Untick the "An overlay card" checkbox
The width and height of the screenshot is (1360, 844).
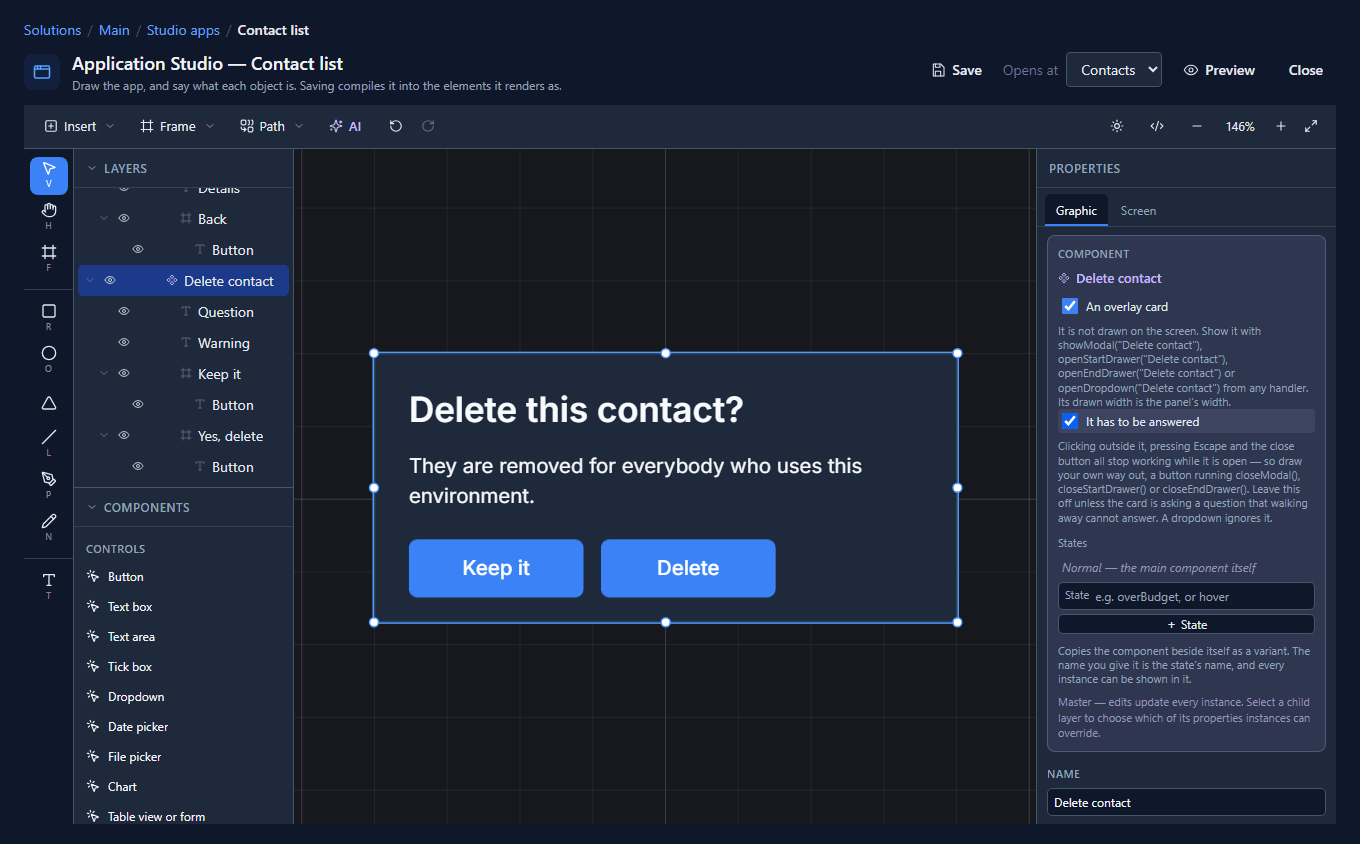[1070, 306]
